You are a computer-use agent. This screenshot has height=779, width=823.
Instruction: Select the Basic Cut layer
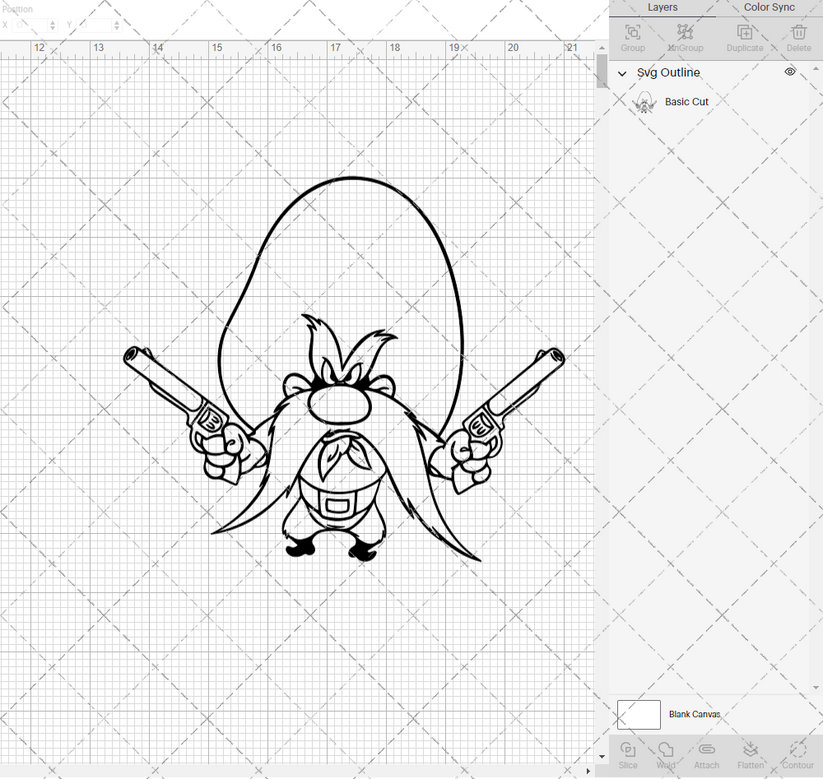687,101
